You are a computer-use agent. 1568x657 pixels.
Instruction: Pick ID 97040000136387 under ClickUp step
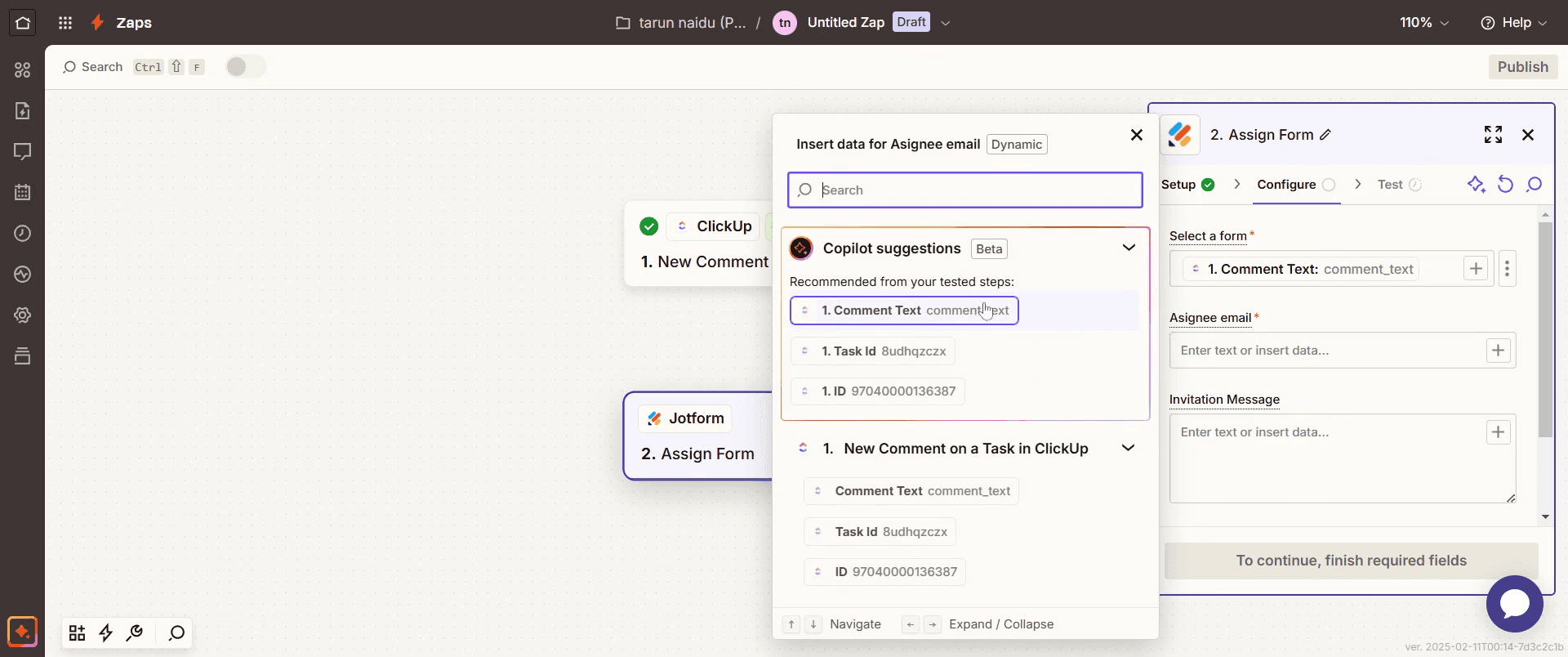[x=884, y=572]
